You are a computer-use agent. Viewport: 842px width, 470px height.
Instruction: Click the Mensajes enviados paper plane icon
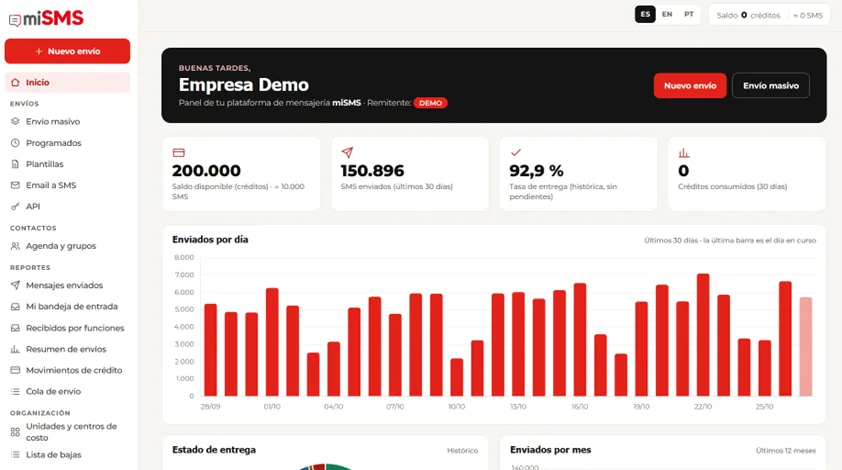click(x=15, y=285)
